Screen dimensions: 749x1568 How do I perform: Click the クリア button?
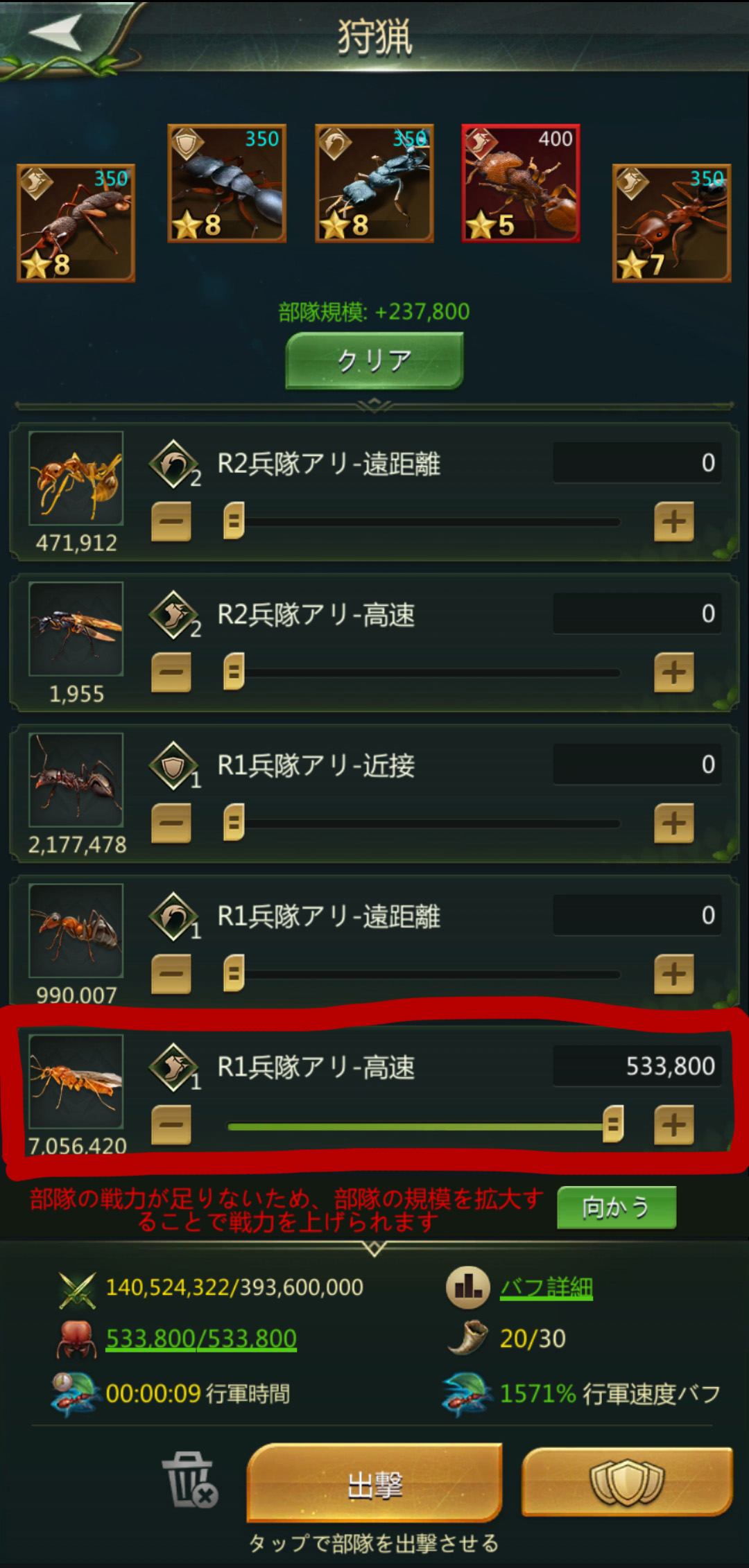[x=374, y=360]
